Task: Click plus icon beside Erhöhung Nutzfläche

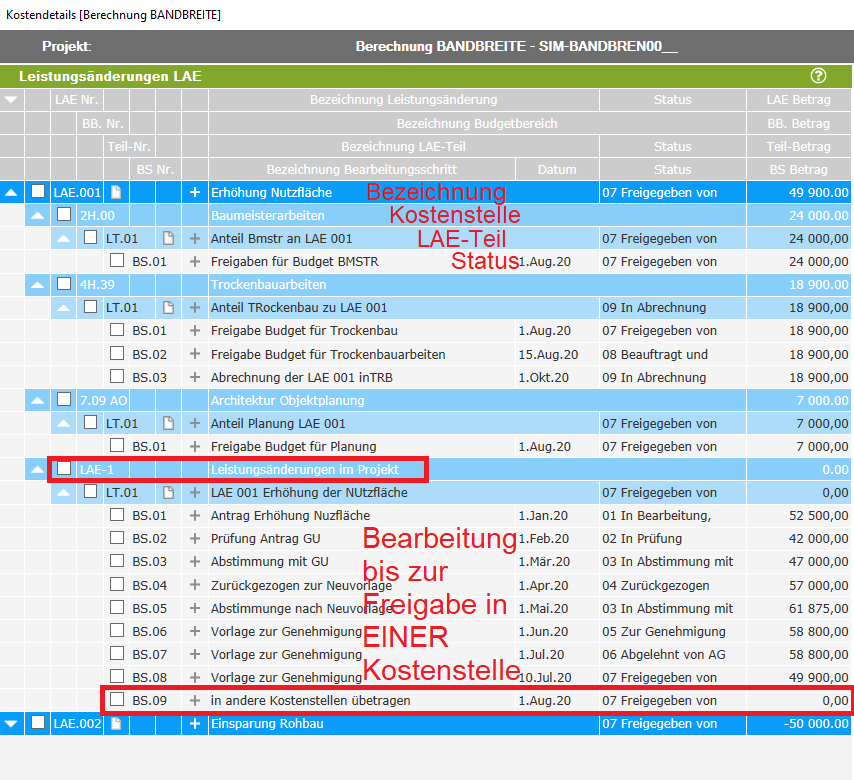Action: click(195, 192)
